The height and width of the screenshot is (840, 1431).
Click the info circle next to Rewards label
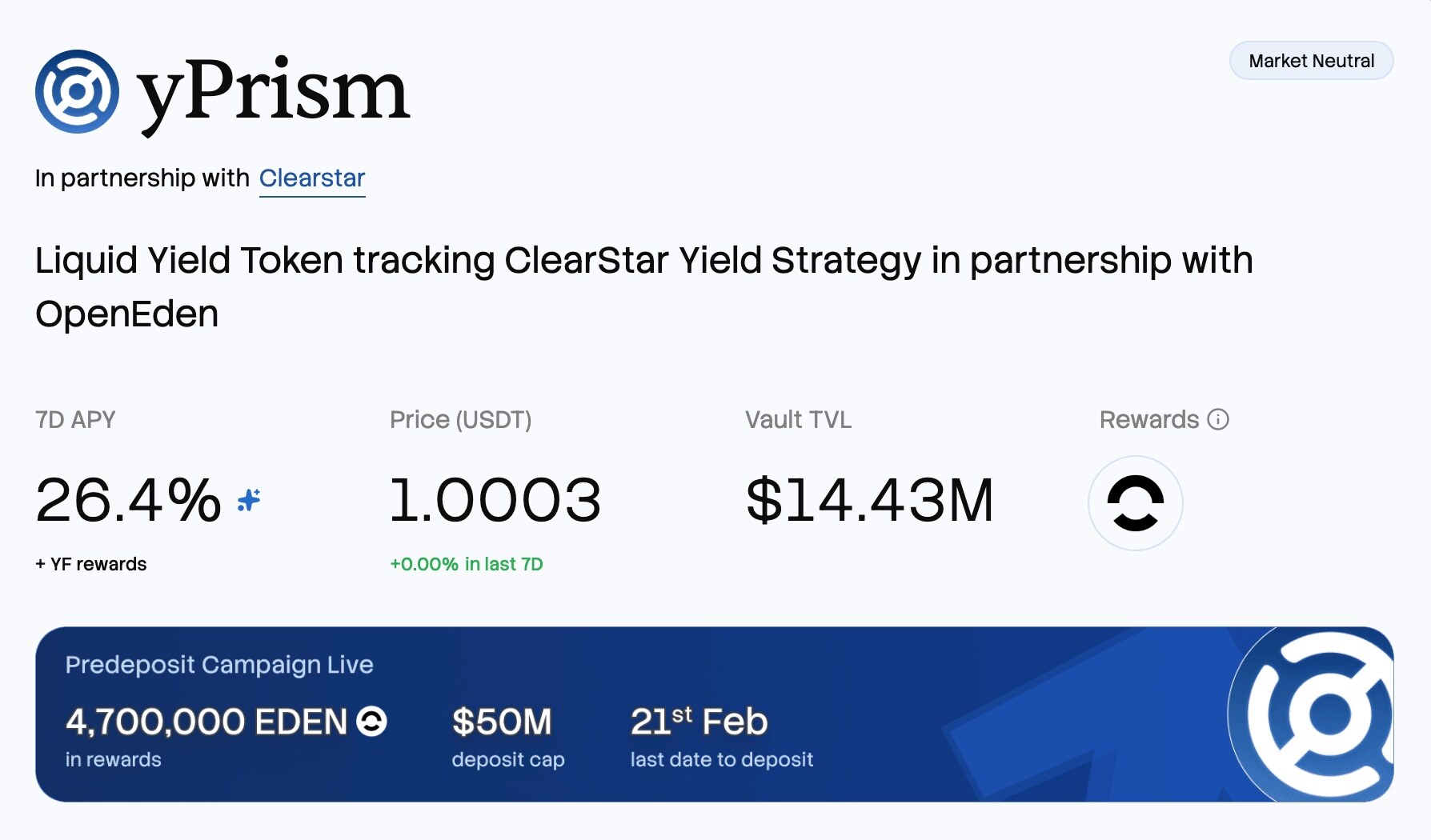[1218, 419]
